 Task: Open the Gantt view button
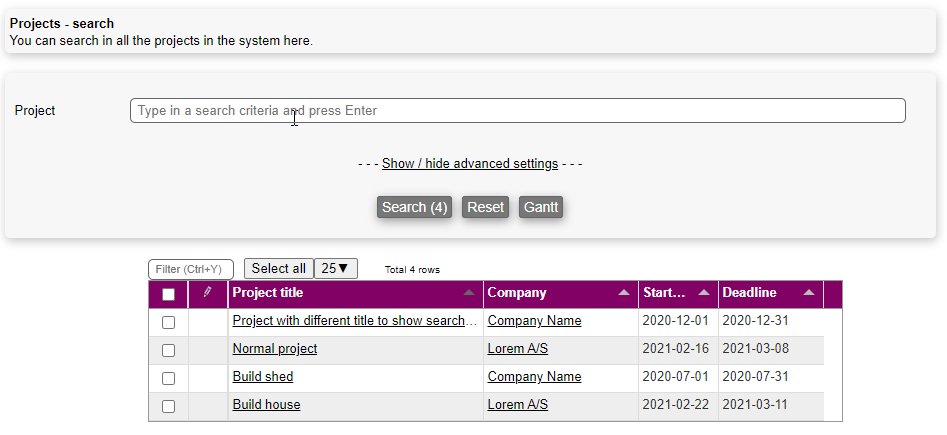point(541,207)
